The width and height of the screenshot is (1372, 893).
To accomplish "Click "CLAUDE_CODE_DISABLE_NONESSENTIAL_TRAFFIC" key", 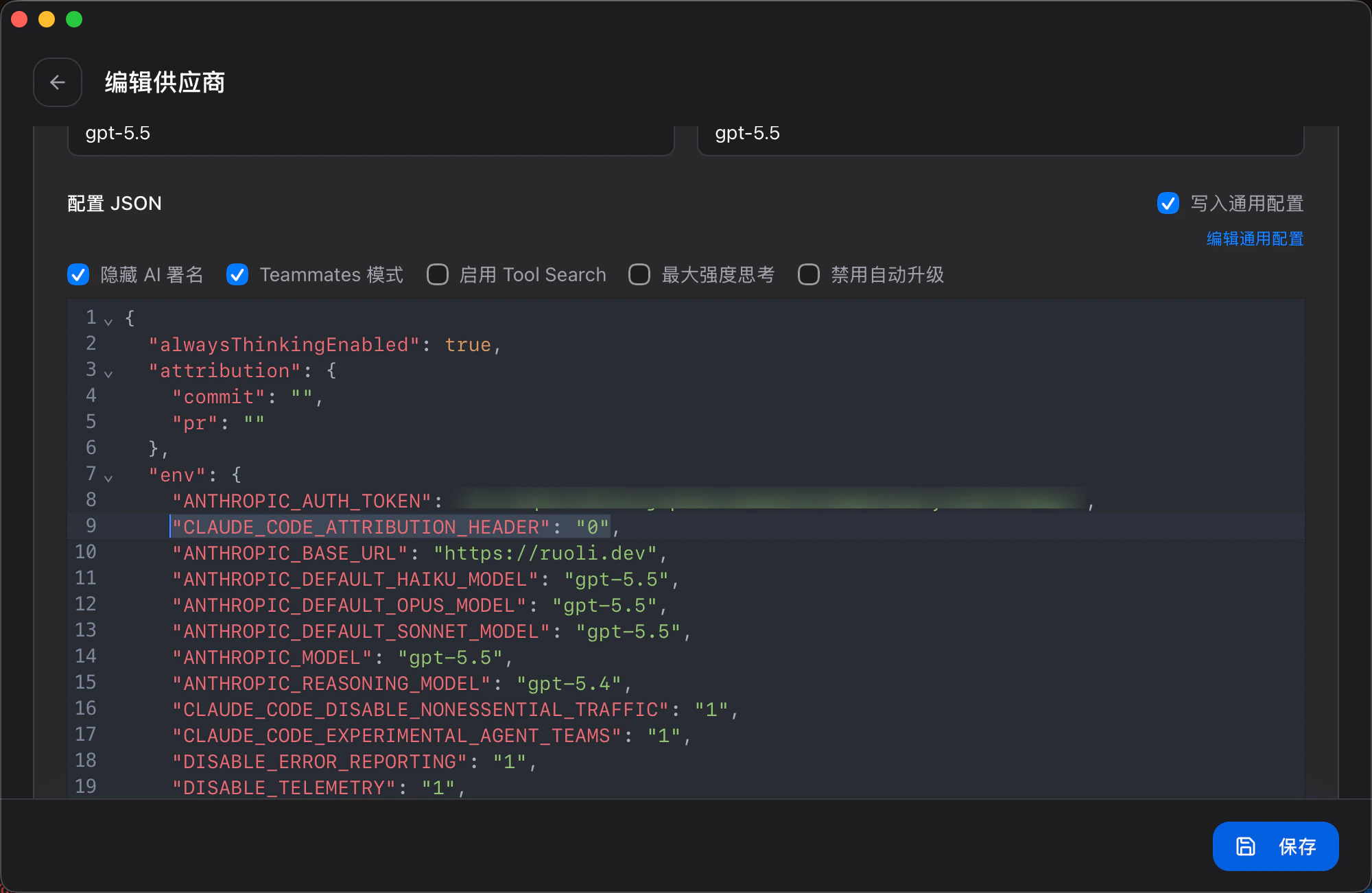I will pyautogui.click(x=421, y=709).
